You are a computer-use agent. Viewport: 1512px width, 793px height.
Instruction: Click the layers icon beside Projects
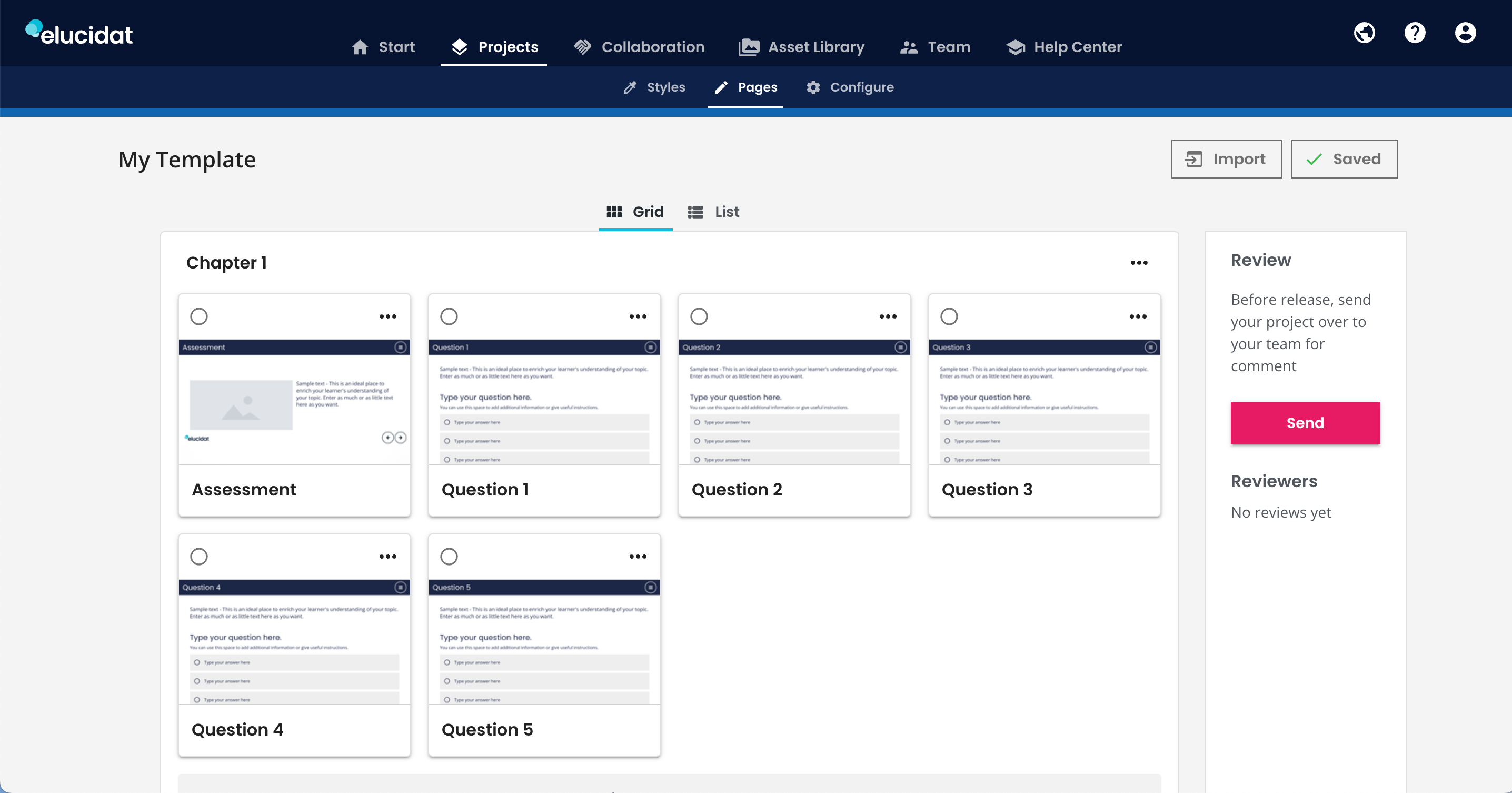click(460, 47)
